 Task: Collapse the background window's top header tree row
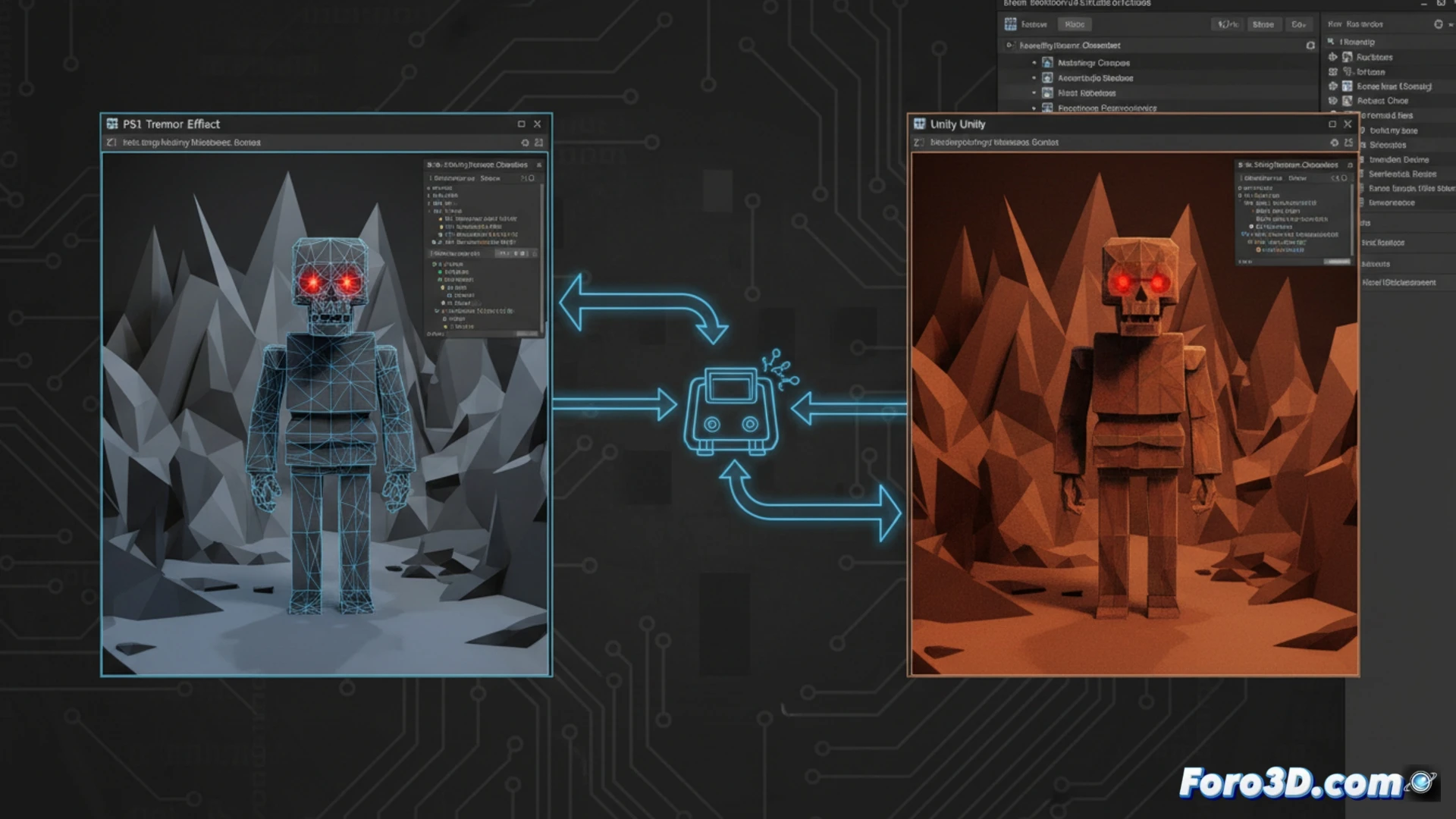(1009, 45)
